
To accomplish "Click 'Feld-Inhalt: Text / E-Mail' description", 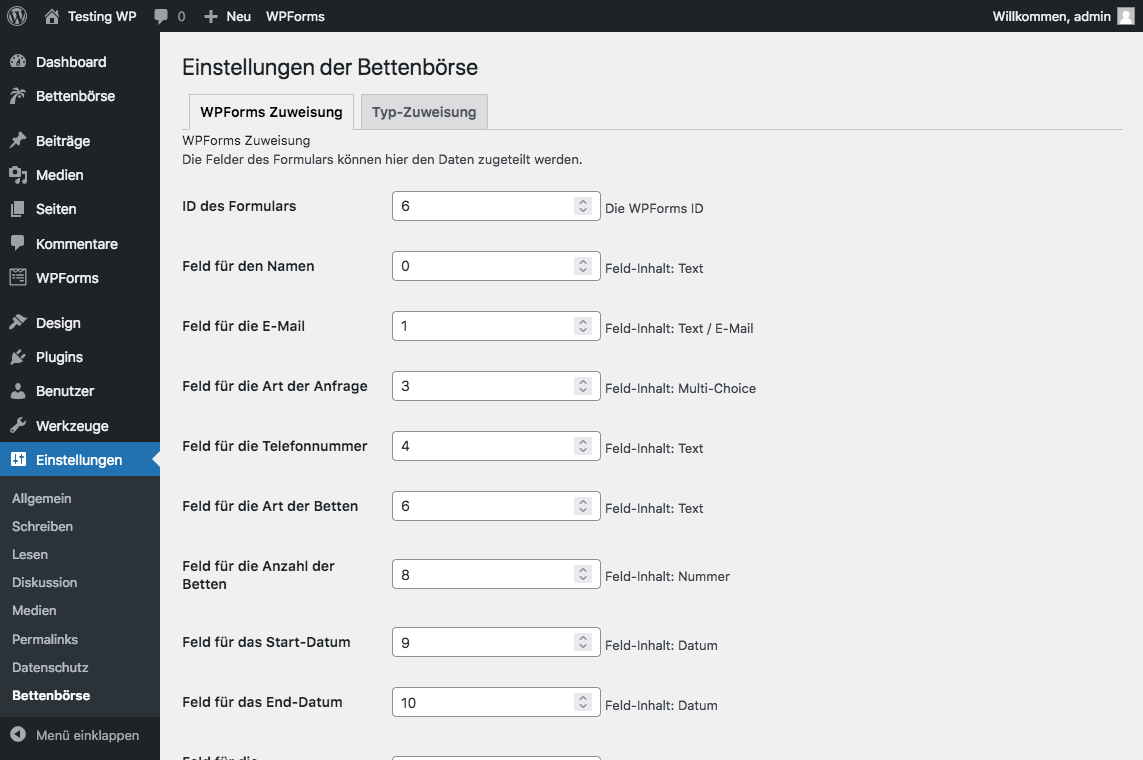I will pyautogui.click(x=679, y=329).
